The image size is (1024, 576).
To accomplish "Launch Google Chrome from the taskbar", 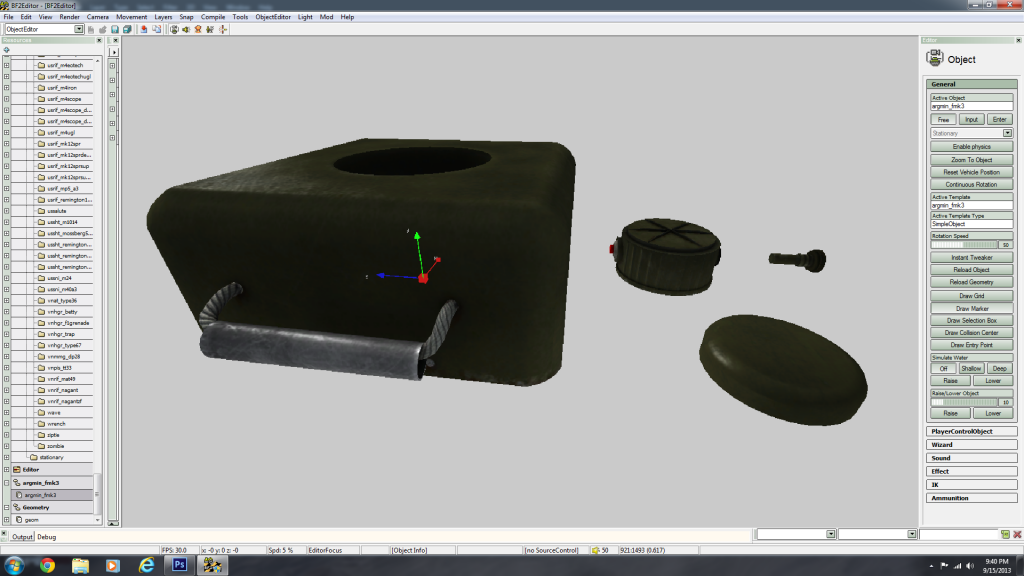I will 47,566.
